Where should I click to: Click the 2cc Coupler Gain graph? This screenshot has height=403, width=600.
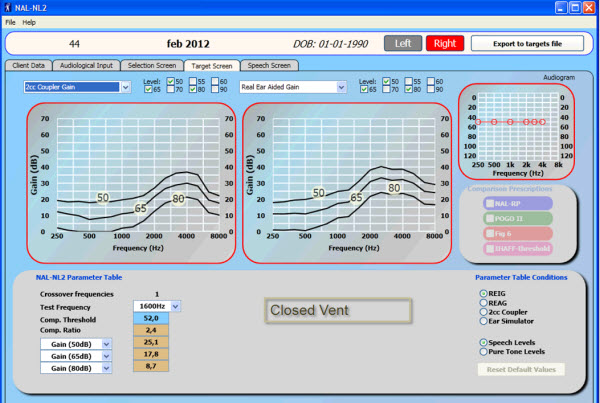tap(131, 183)
